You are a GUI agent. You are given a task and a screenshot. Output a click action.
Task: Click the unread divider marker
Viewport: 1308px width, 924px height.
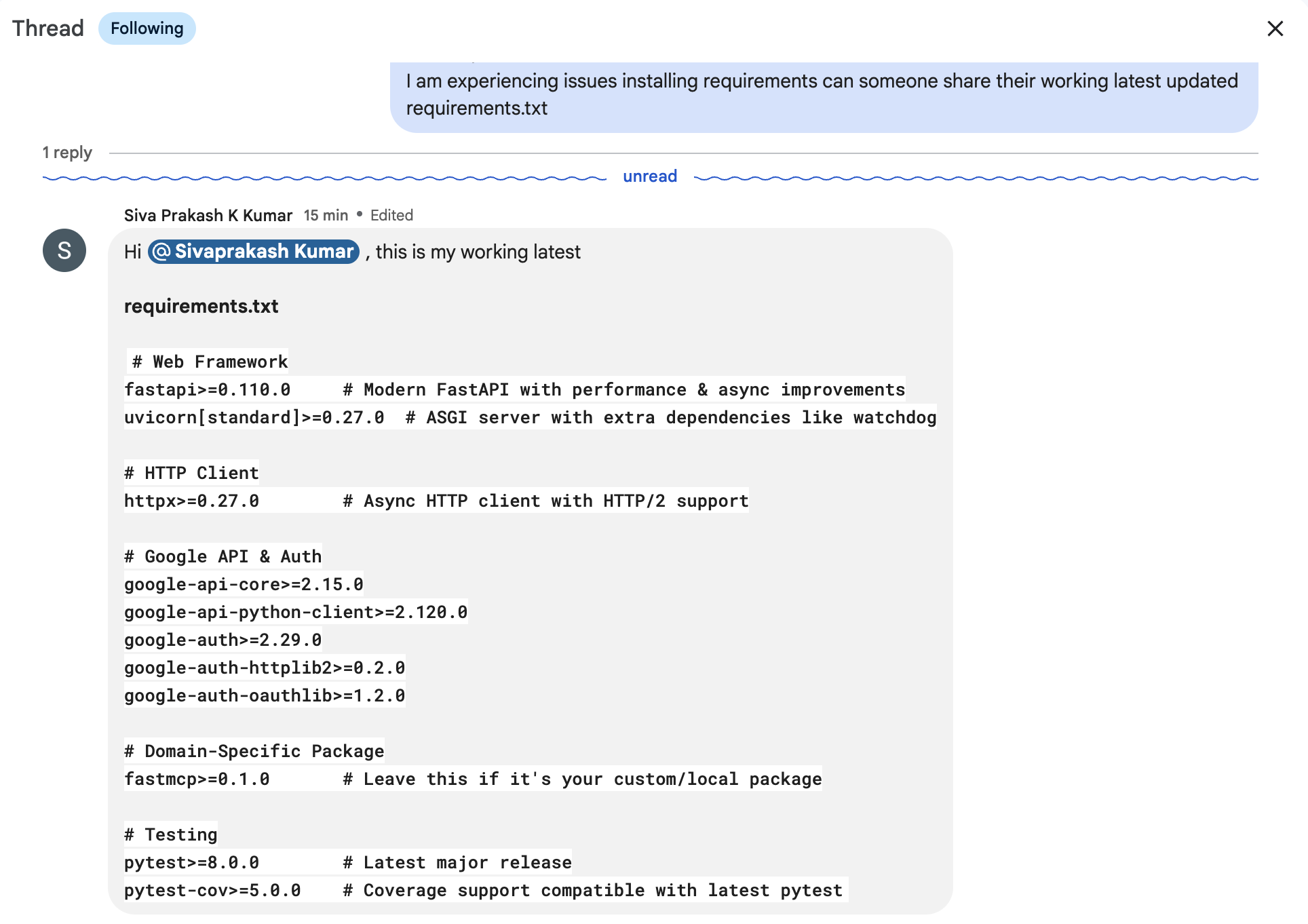(650, 176)
